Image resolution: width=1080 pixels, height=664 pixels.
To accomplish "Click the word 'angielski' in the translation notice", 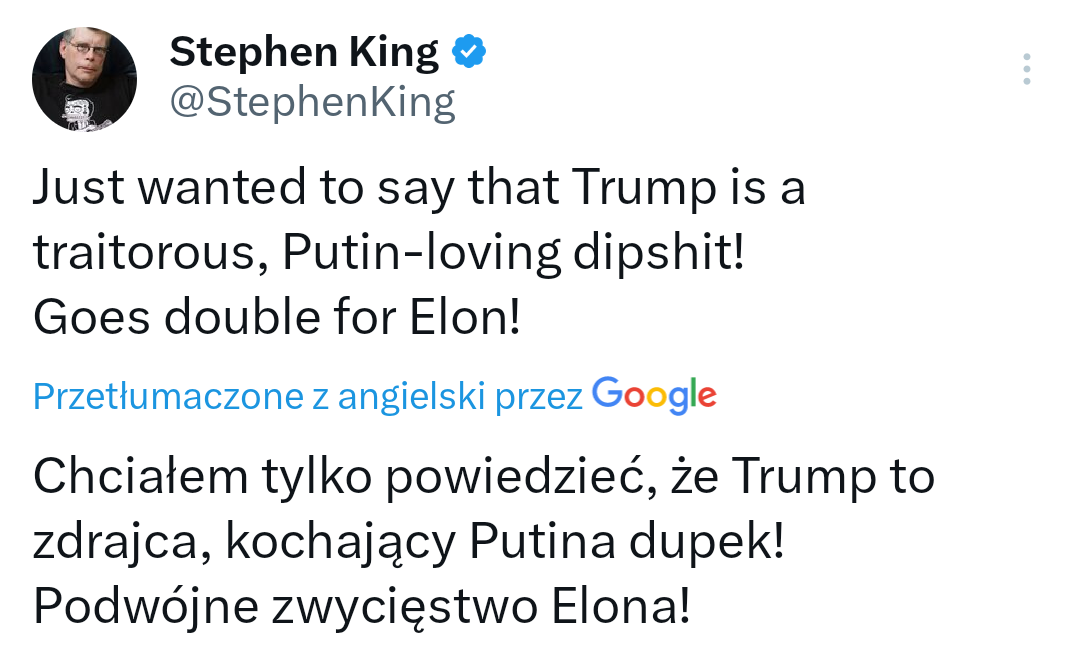I will tap(411, 398).
